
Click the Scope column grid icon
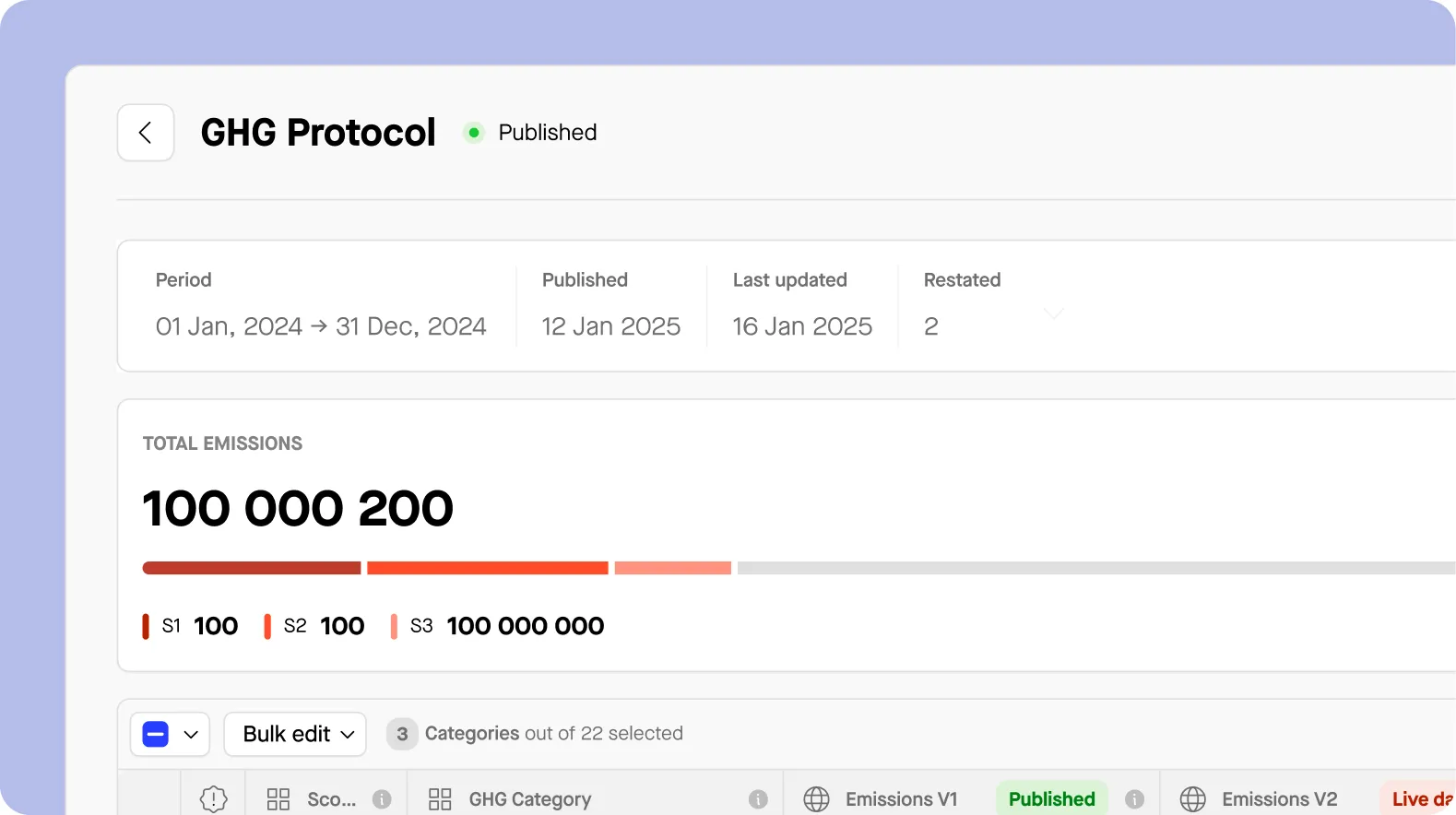278,799
